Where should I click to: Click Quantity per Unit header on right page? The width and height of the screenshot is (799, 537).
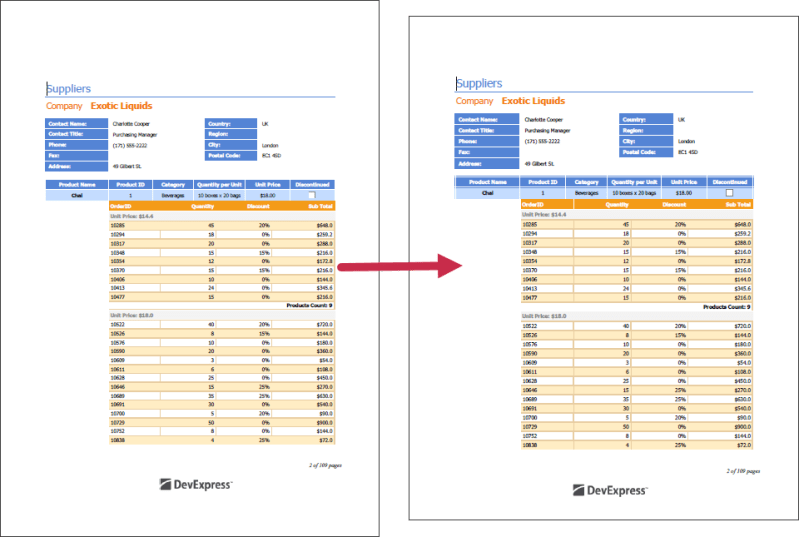(634, 182)
